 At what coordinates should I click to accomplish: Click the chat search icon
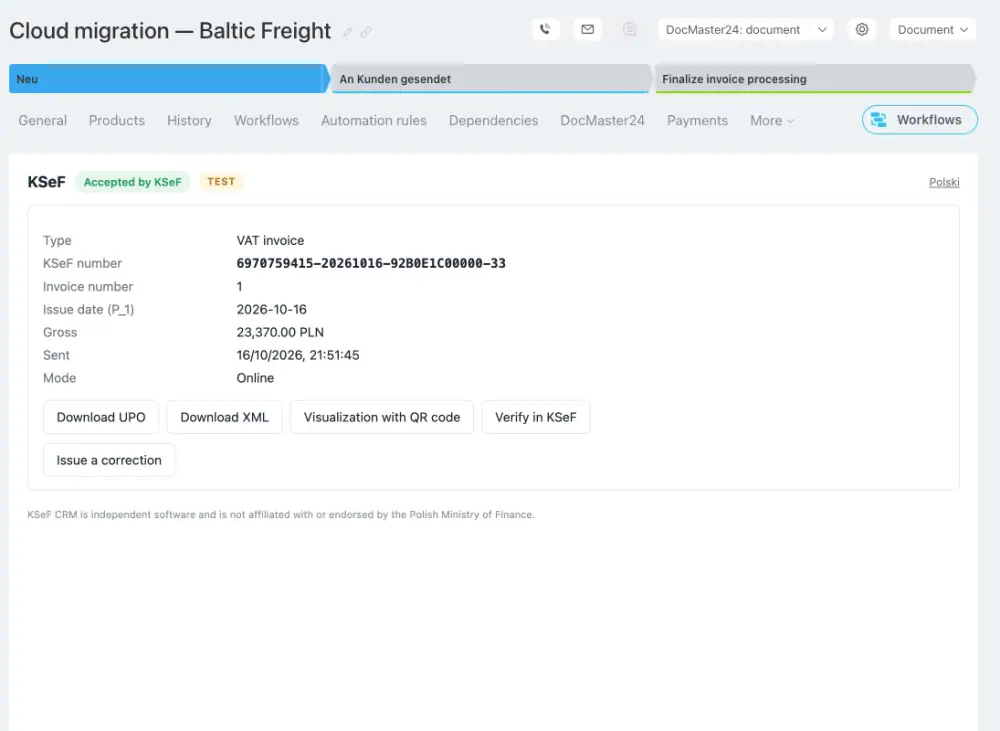pyautogui.click(x=629, y=29)
